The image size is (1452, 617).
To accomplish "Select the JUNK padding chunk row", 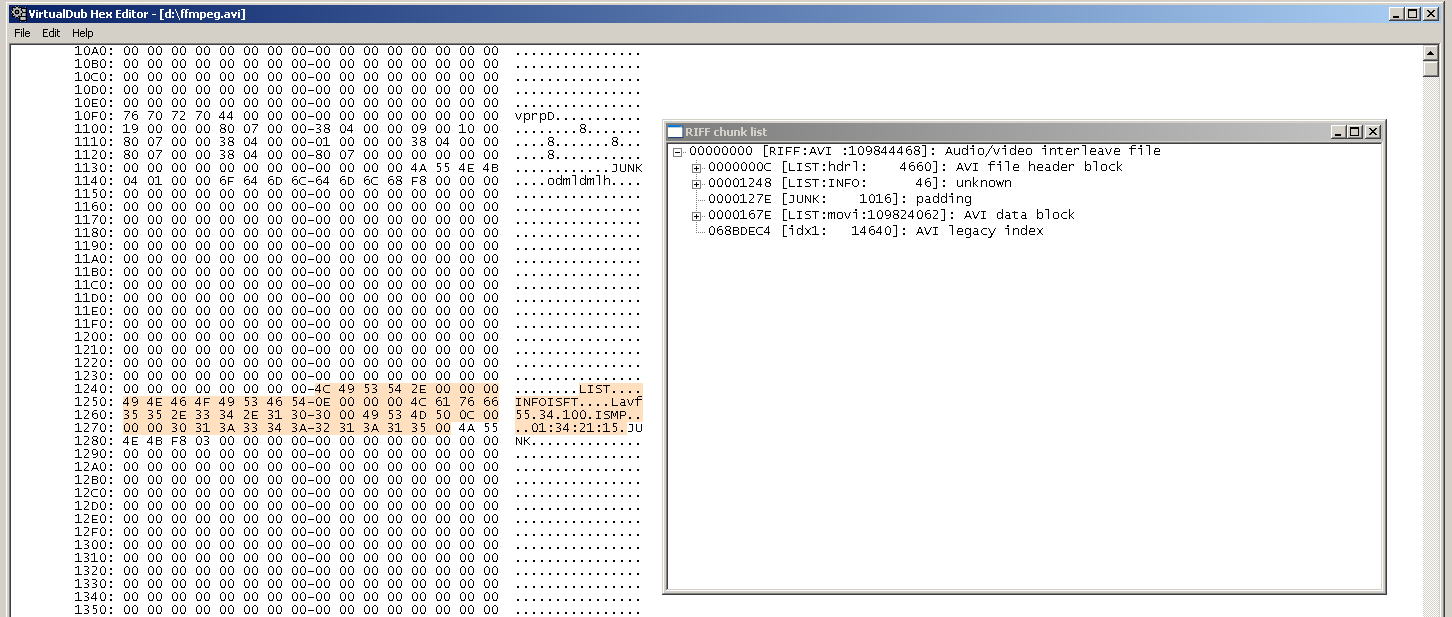I will tap(839, 199).
